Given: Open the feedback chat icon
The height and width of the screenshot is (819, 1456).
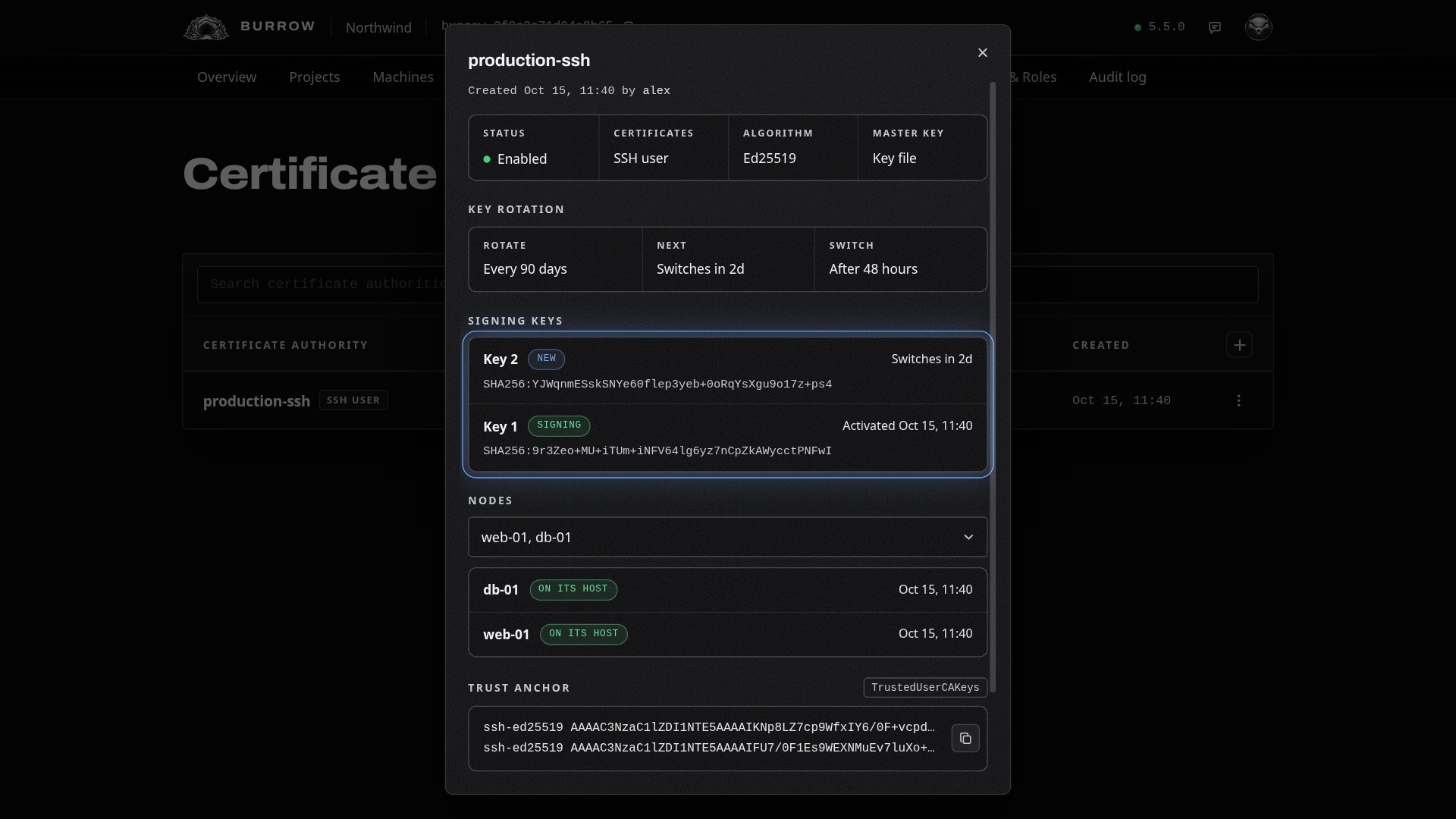Looking at the screenshot, I should (x=1215, y=27).
